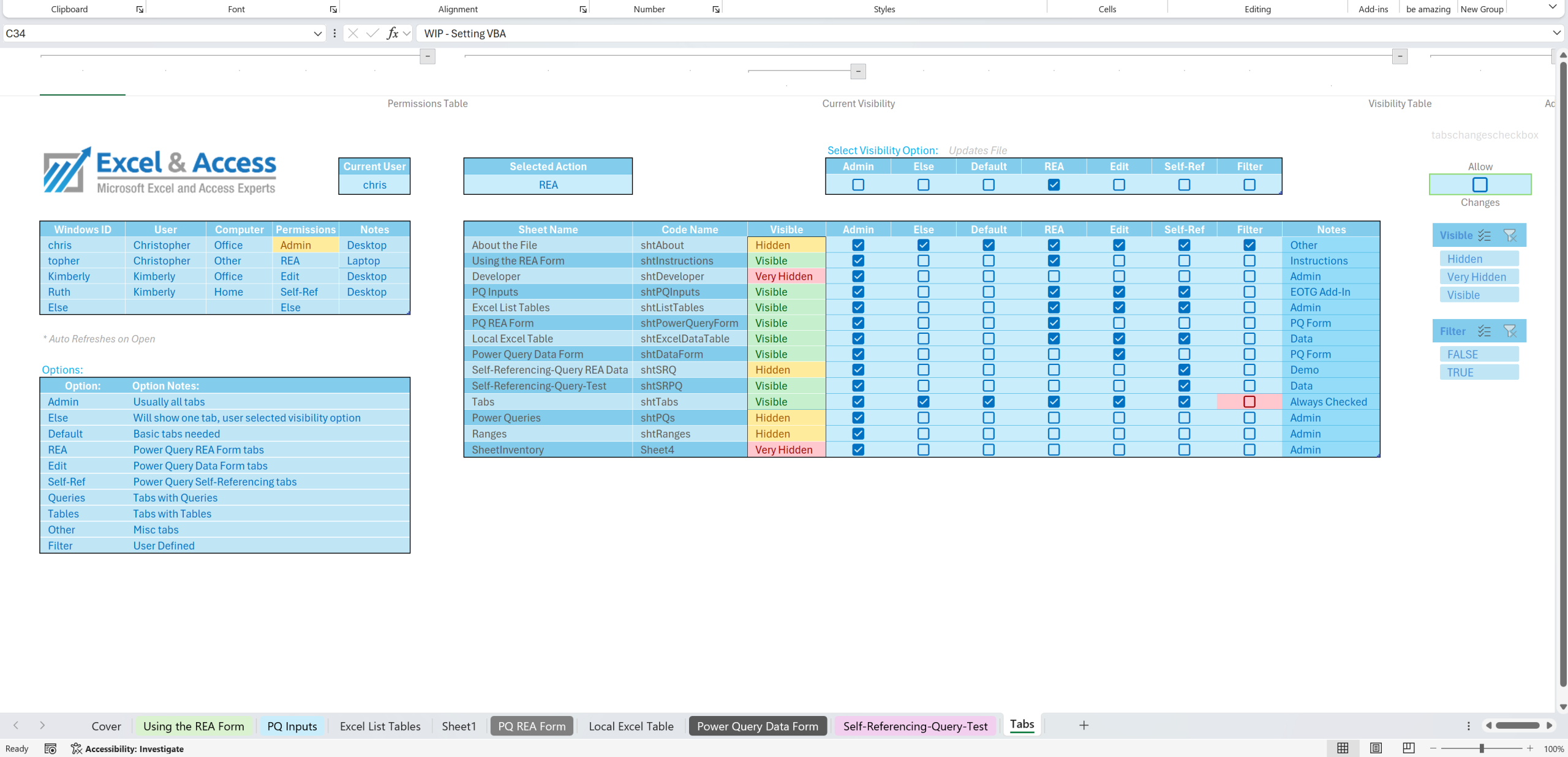This screenshot has width=1568, height=757.
Task: Switch to Page Layout view
Action: point(1376,748)
